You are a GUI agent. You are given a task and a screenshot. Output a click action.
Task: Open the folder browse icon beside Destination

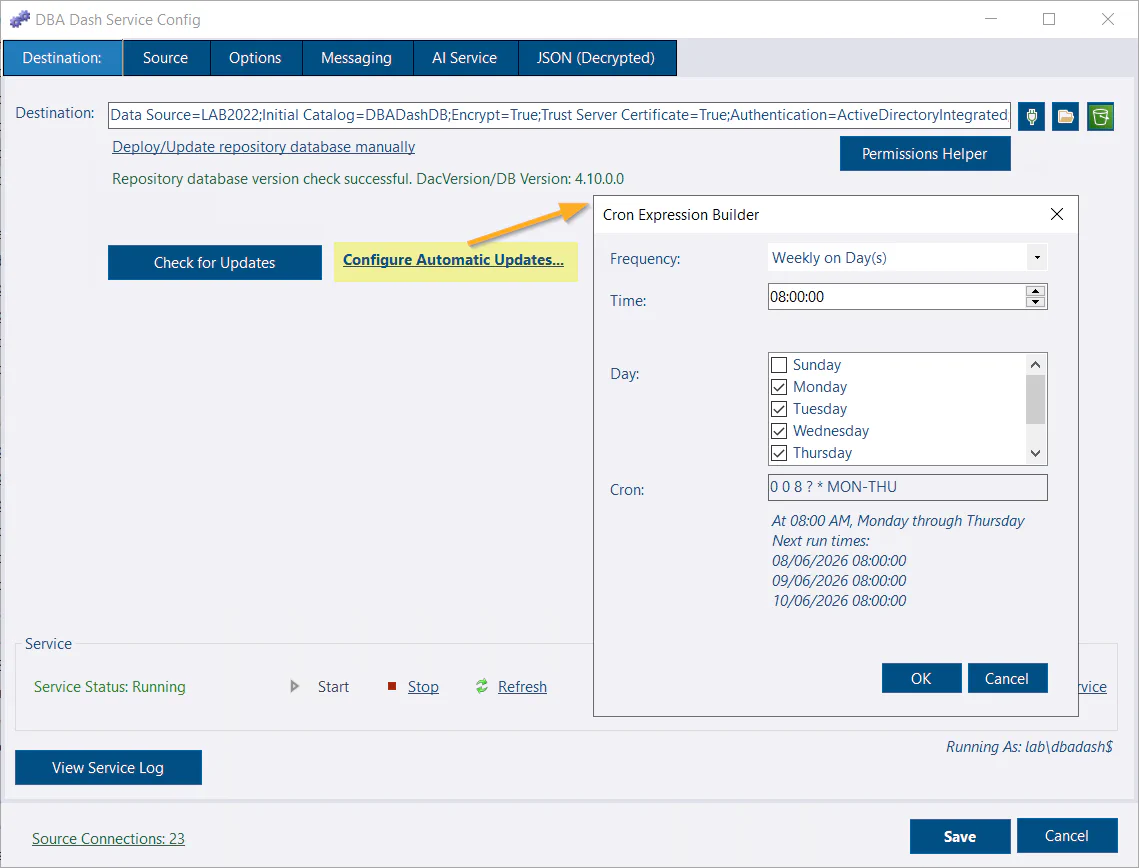coord(1066,116)
